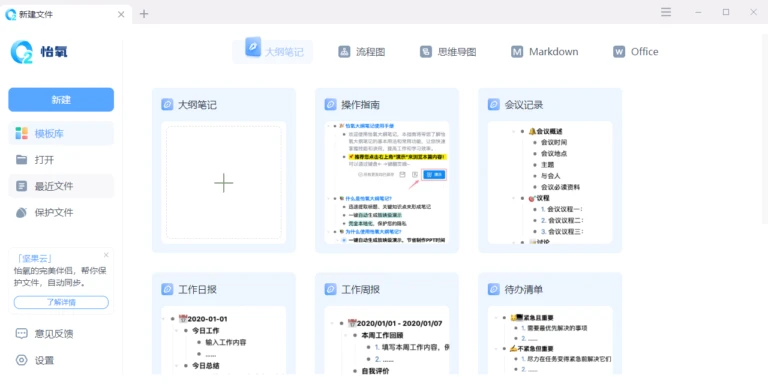Switch to the Office tab
This screenshot has width=768, height=384.
[635, 52]
